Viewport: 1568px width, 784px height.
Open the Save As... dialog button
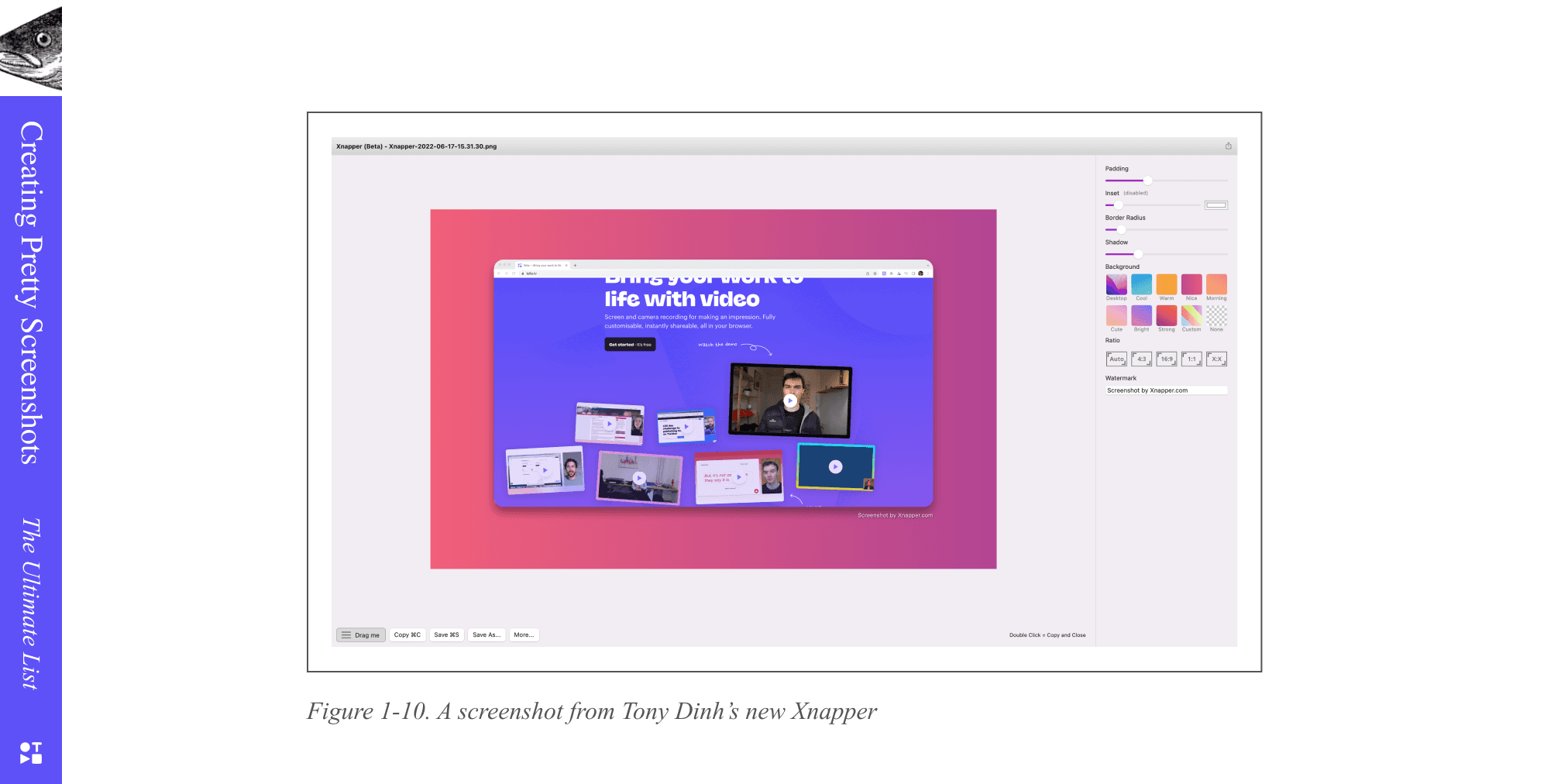(487, 634)
